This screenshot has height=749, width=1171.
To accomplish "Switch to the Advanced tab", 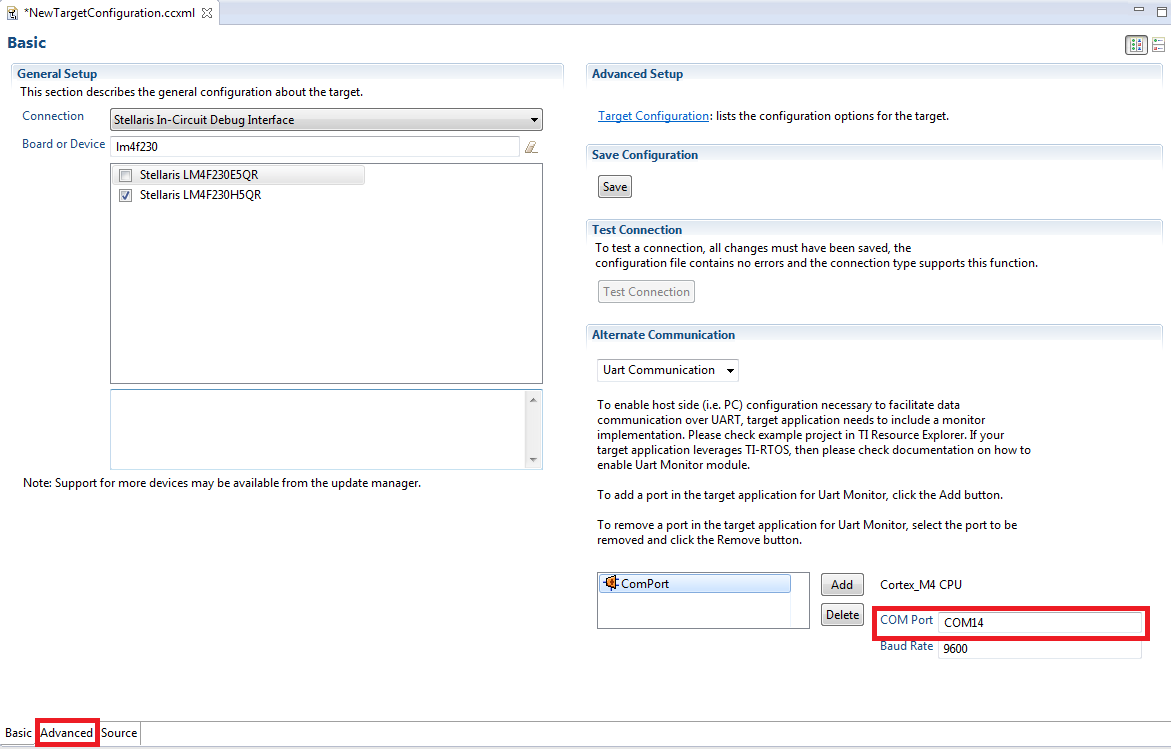I will [66, 733].
